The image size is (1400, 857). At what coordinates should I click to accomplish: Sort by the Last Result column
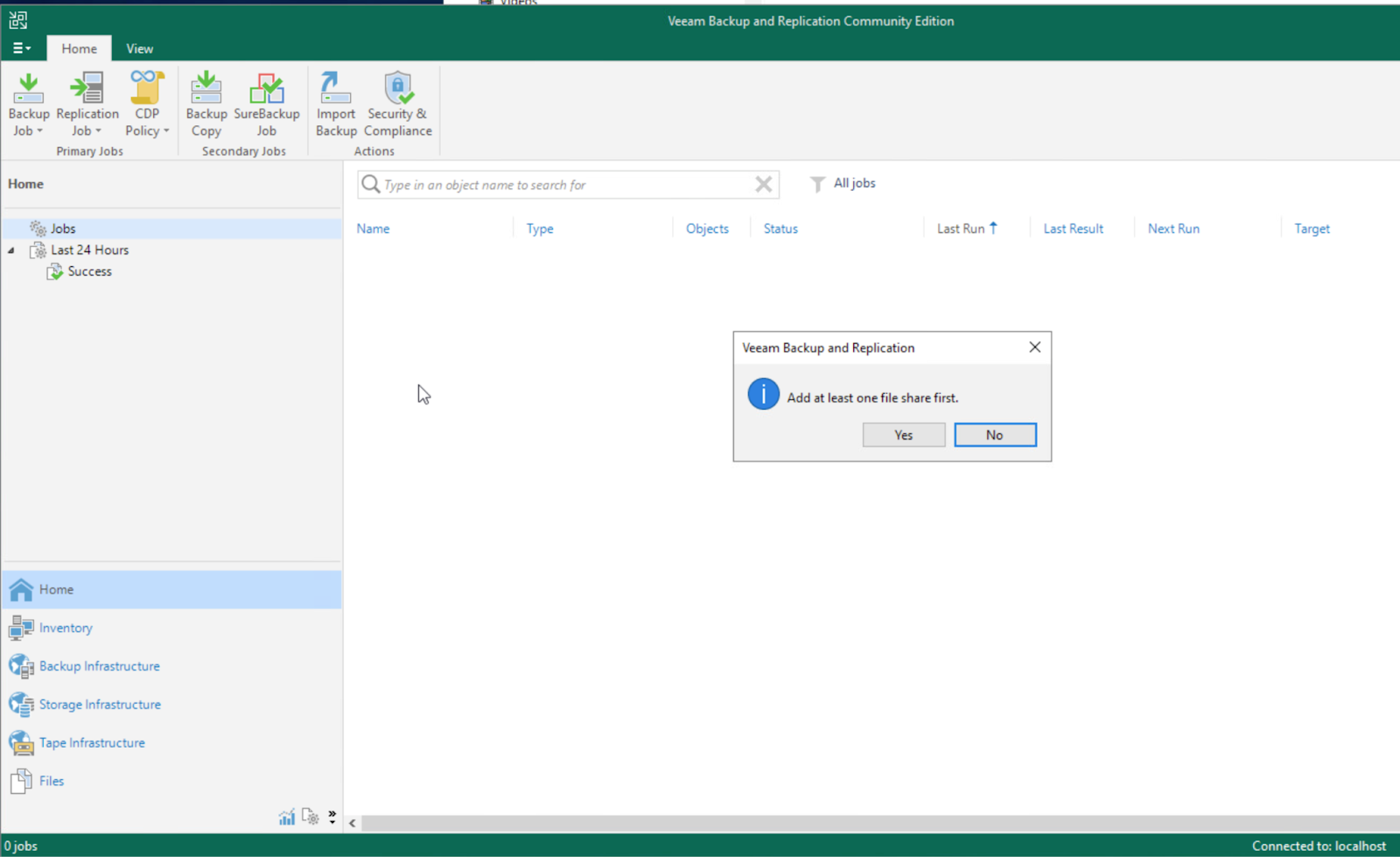(1073, 228)
